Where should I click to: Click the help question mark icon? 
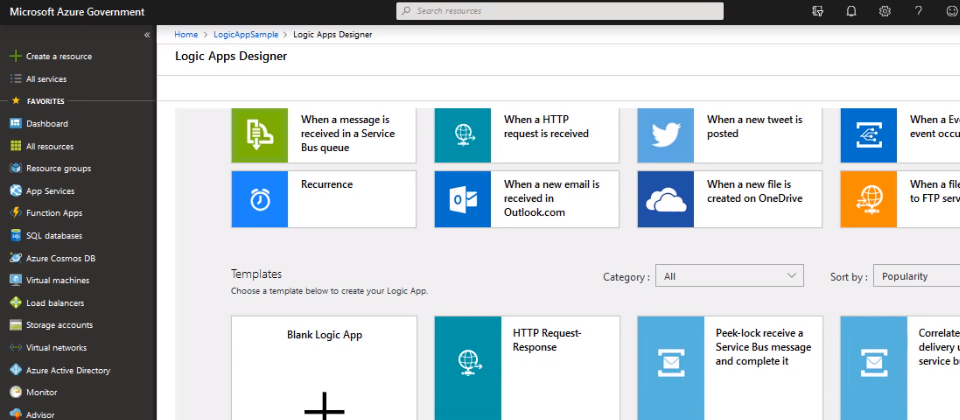pyautogui.click(x=918, y=11)
